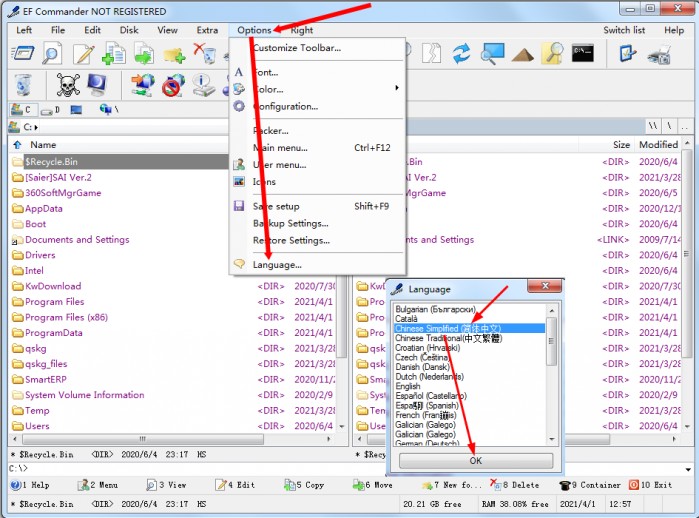Select Program Files (x86) folder in left panel

(x=66, y=317)
